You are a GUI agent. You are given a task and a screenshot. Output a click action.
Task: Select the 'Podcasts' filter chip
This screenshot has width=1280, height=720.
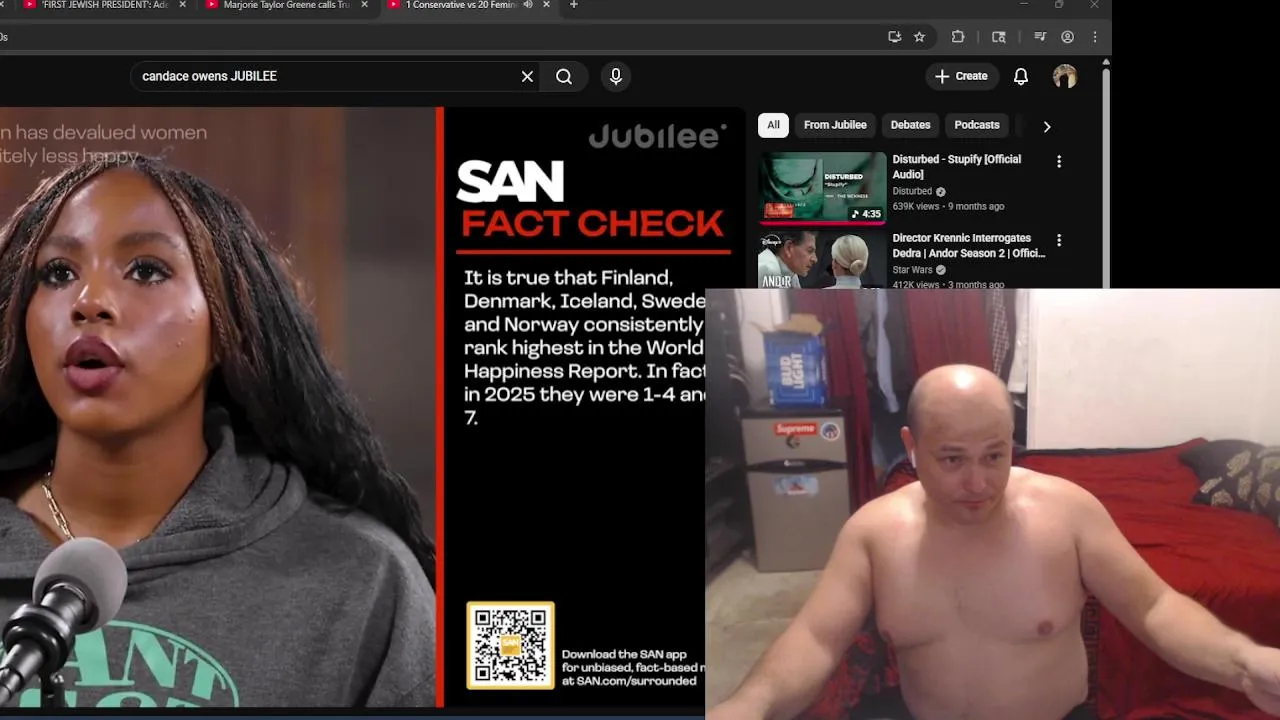[x=977, y=125]
